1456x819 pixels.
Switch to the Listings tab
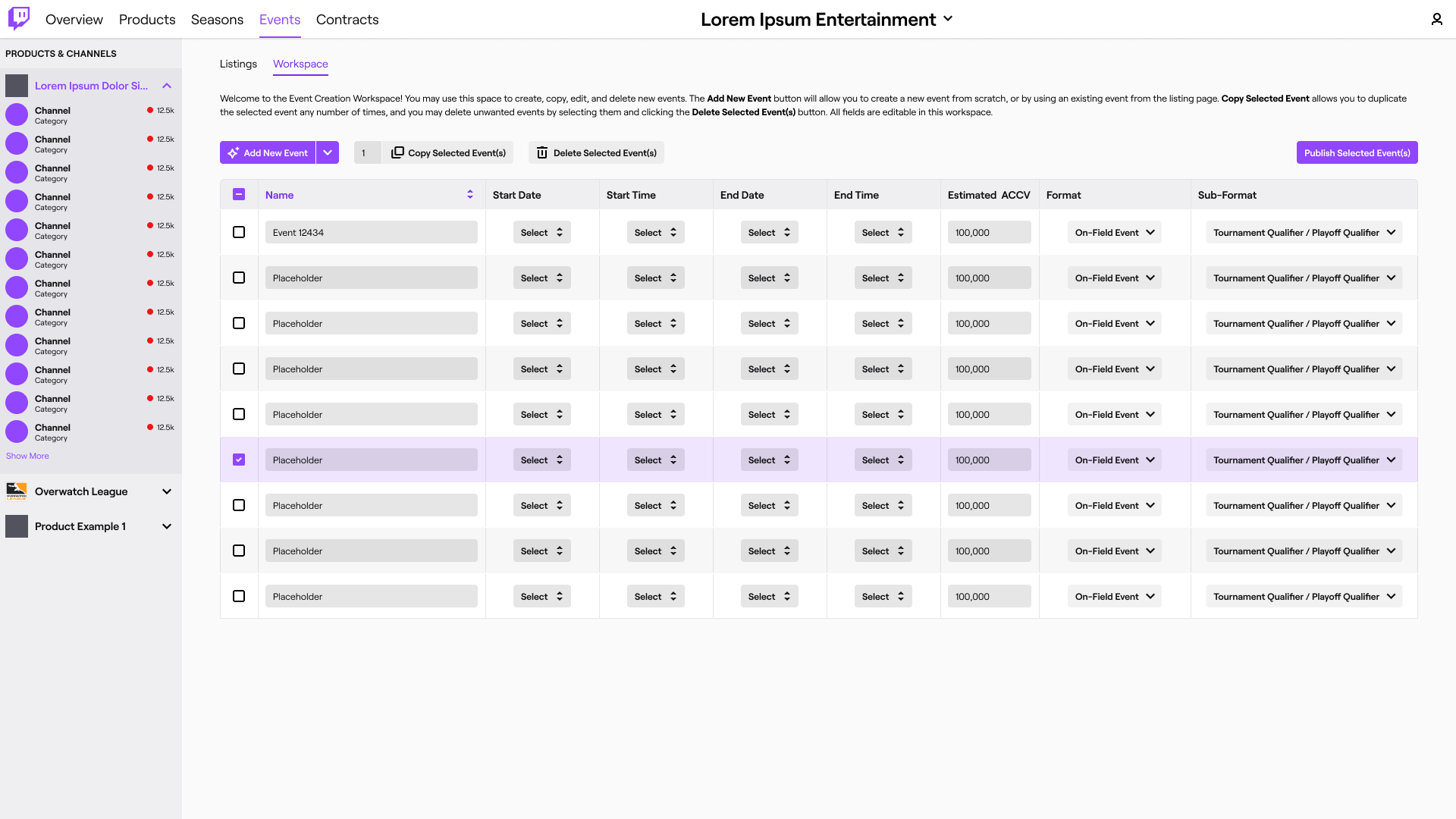click(x=237, y=64)
